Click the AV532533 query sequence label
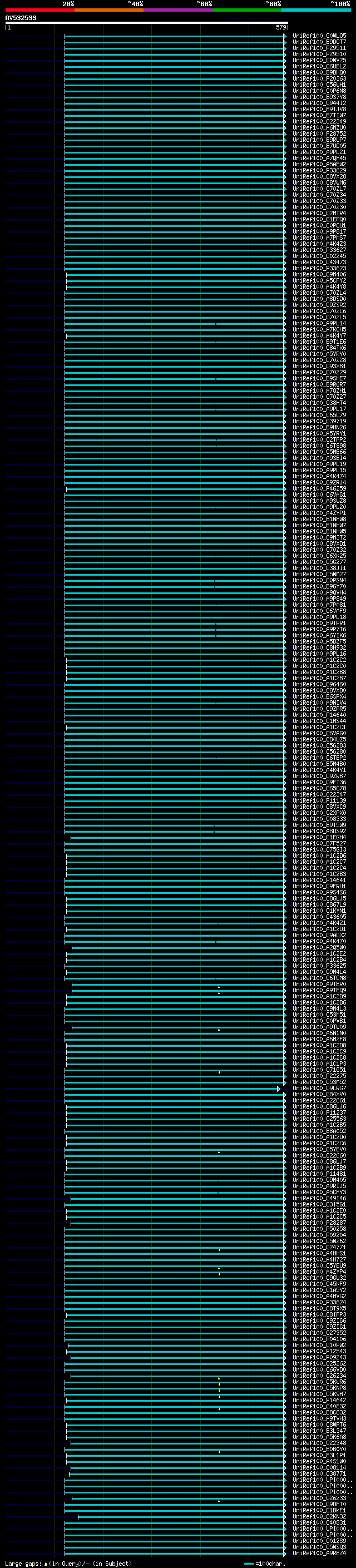 tap(21, 18)
